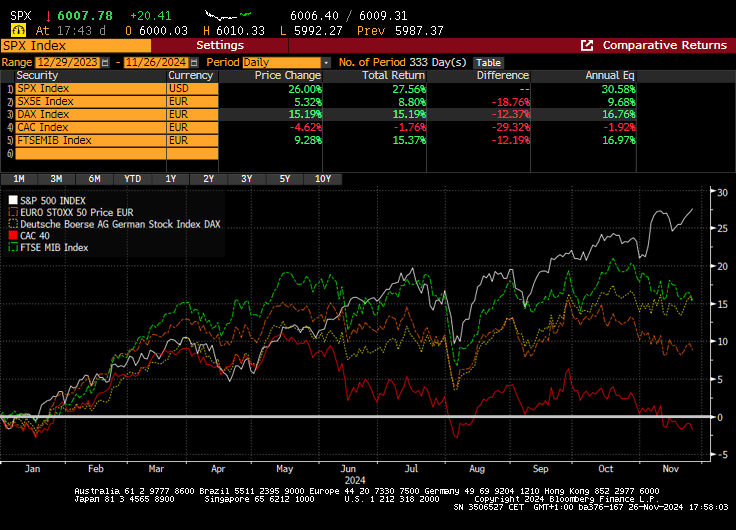Click the Comparative Returns pop-out icon

[587, 46]
